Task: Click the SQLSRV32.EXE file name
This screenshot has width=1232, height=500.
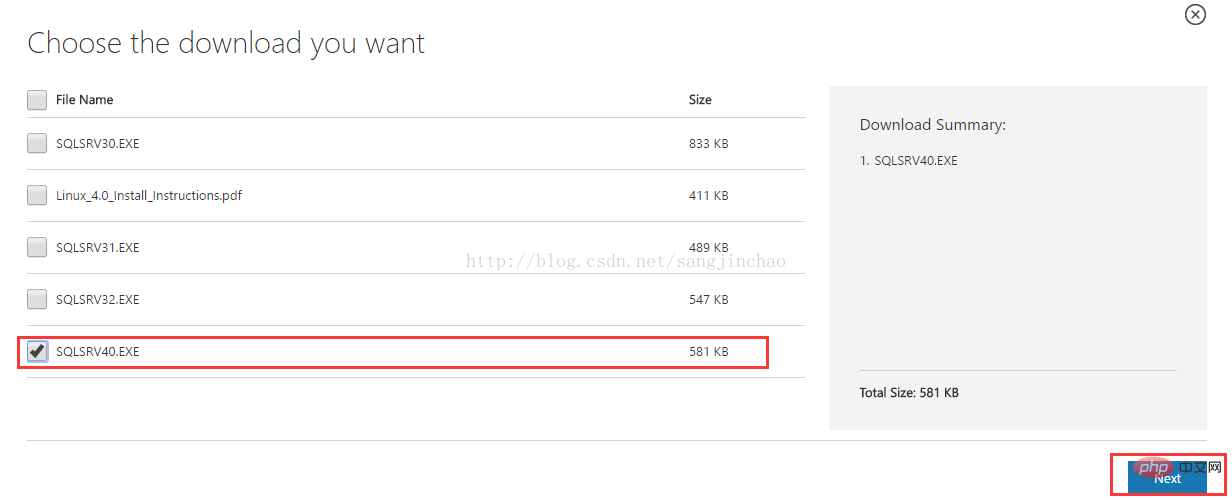Action: [x=98, y=299]
